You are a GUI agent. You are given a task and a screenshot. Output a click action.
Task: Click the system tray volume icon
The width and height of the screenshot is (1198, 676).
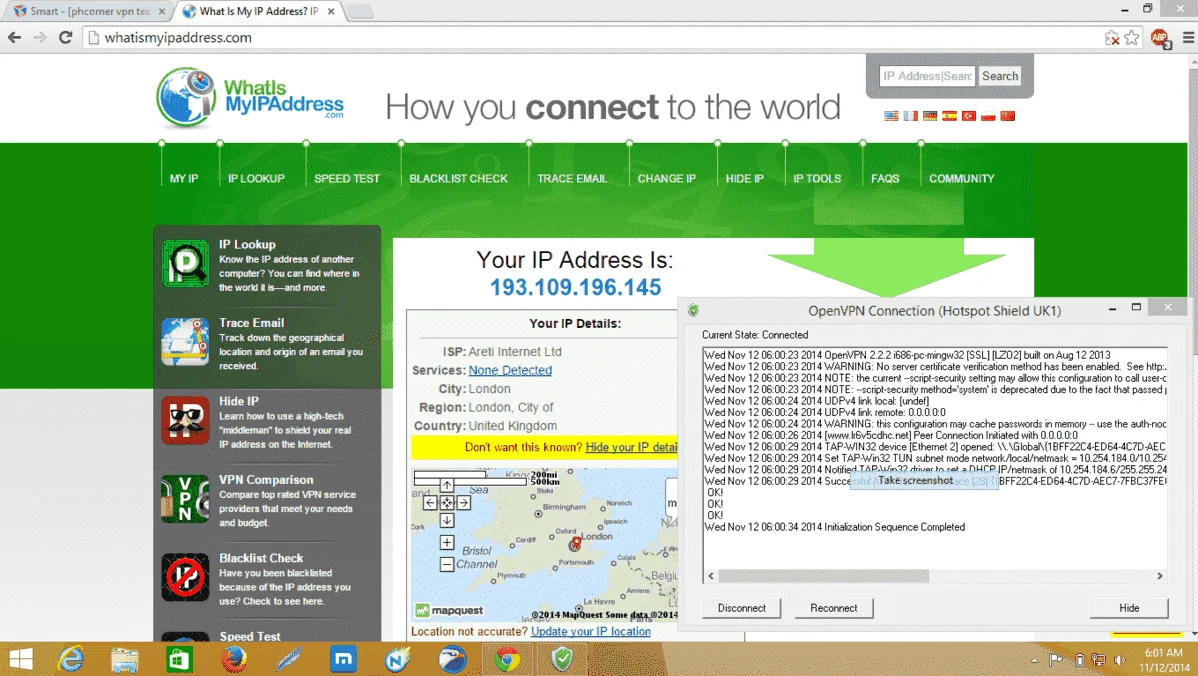coord(1119,660)
